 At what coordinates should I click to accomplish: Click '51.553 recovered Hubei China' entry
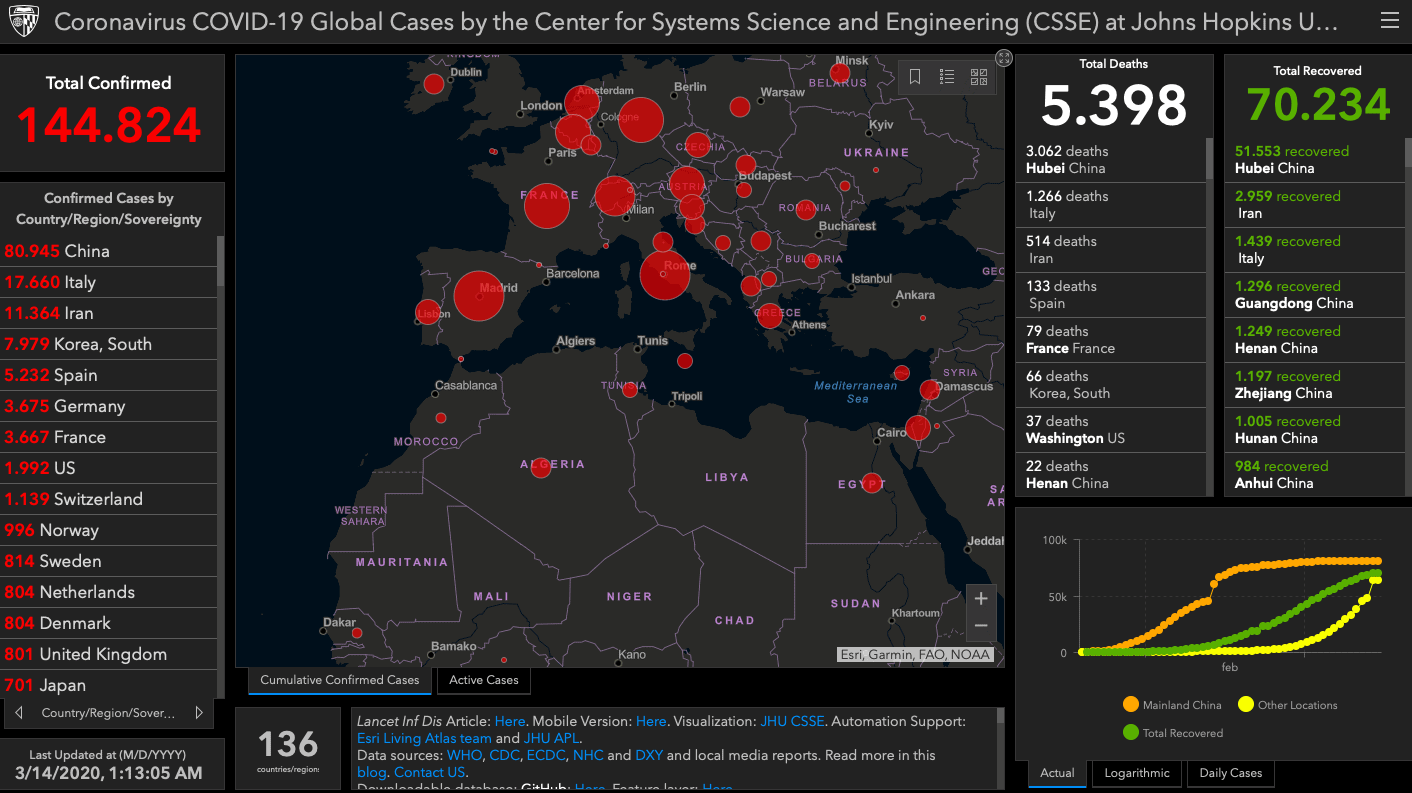[1315, 160]
